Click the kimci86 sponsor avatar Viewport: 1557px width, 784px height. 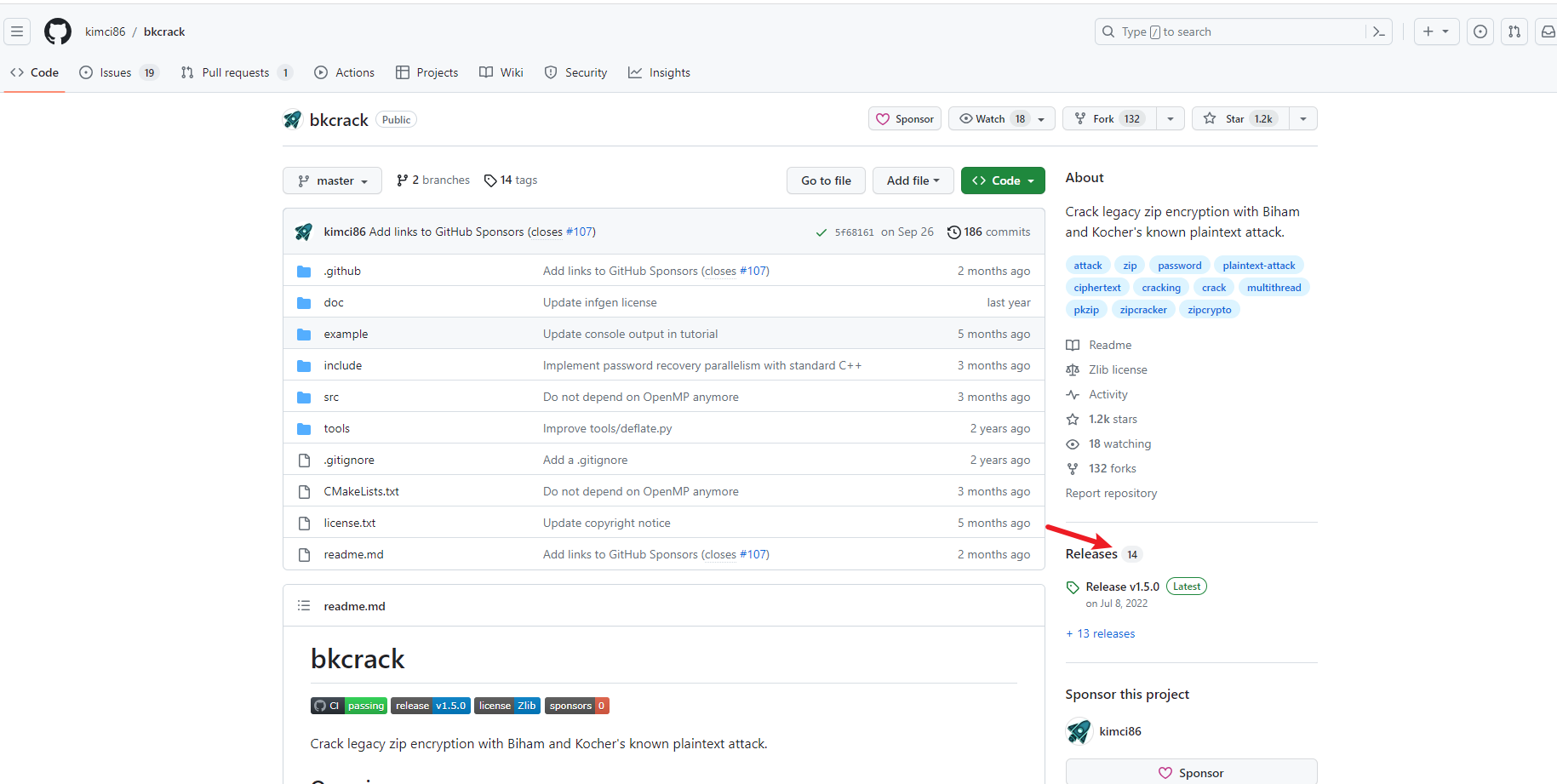pyautogui.click(x=1079, y=731)
